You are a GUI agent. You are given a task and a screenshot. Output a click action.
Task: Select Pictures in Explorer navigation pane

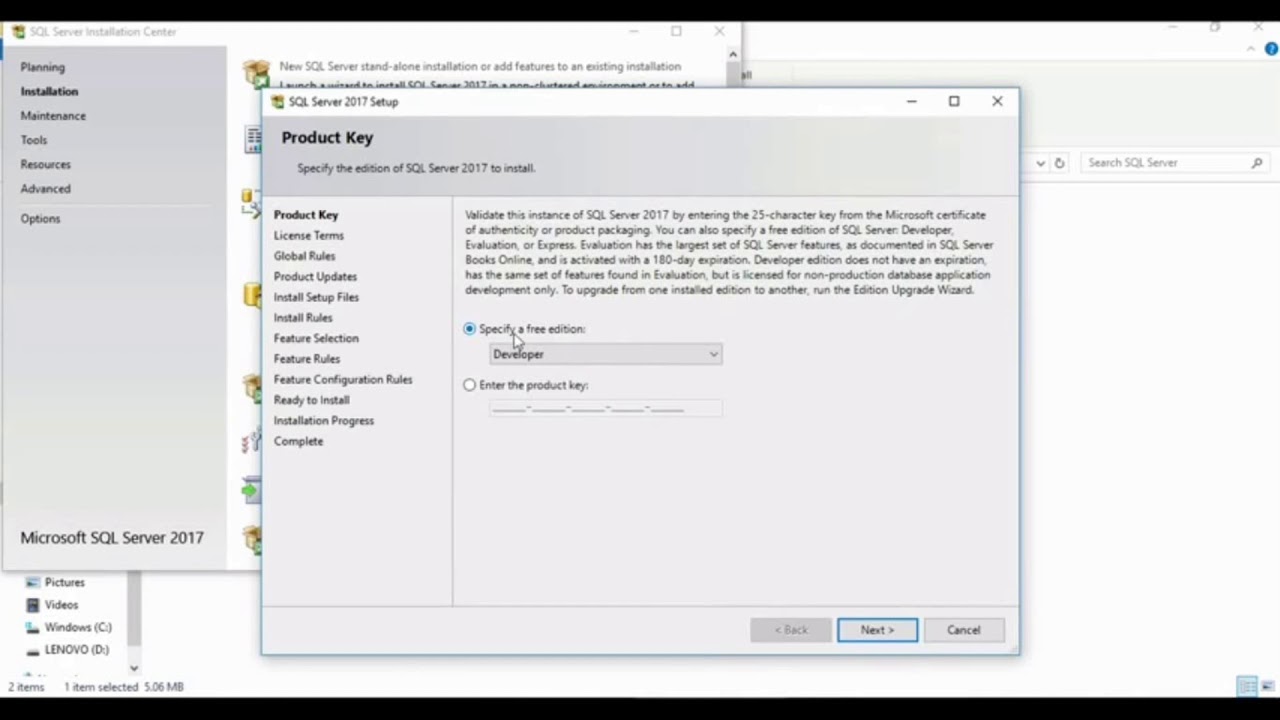pyautogui.click(x=65, y=582)
